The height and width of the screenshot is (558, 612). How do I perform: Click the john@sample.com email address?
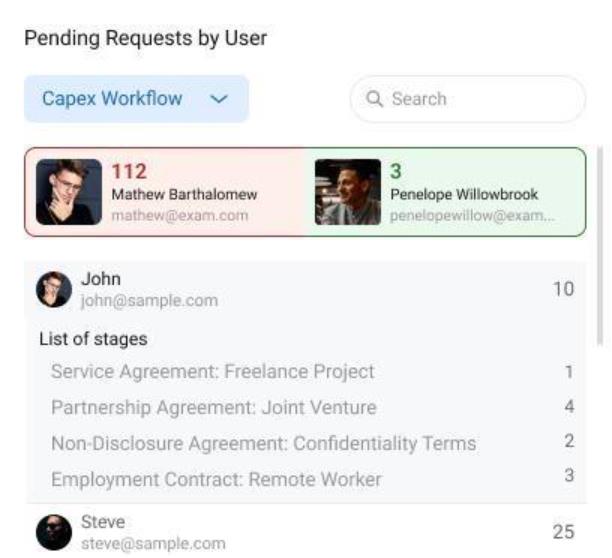pyautogui.click(x=148, y=300)
